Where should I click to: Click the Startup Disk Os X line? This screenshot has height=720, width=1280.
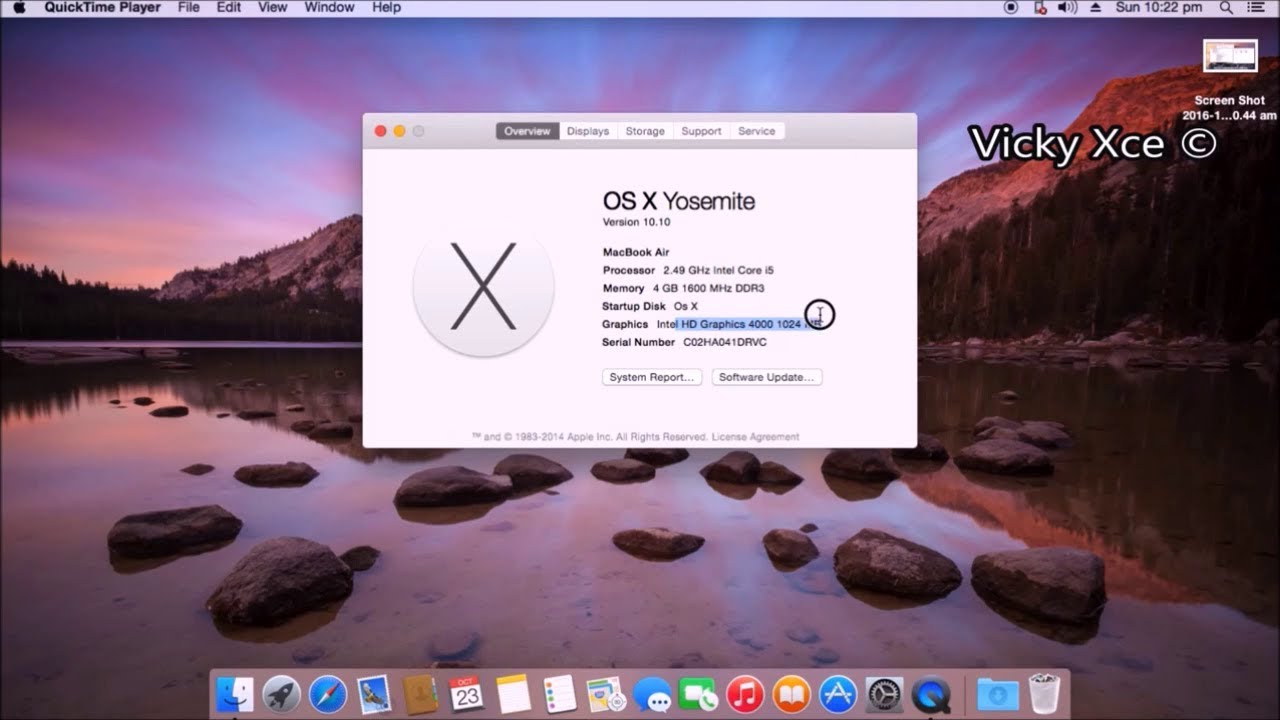tap(650, 306)
